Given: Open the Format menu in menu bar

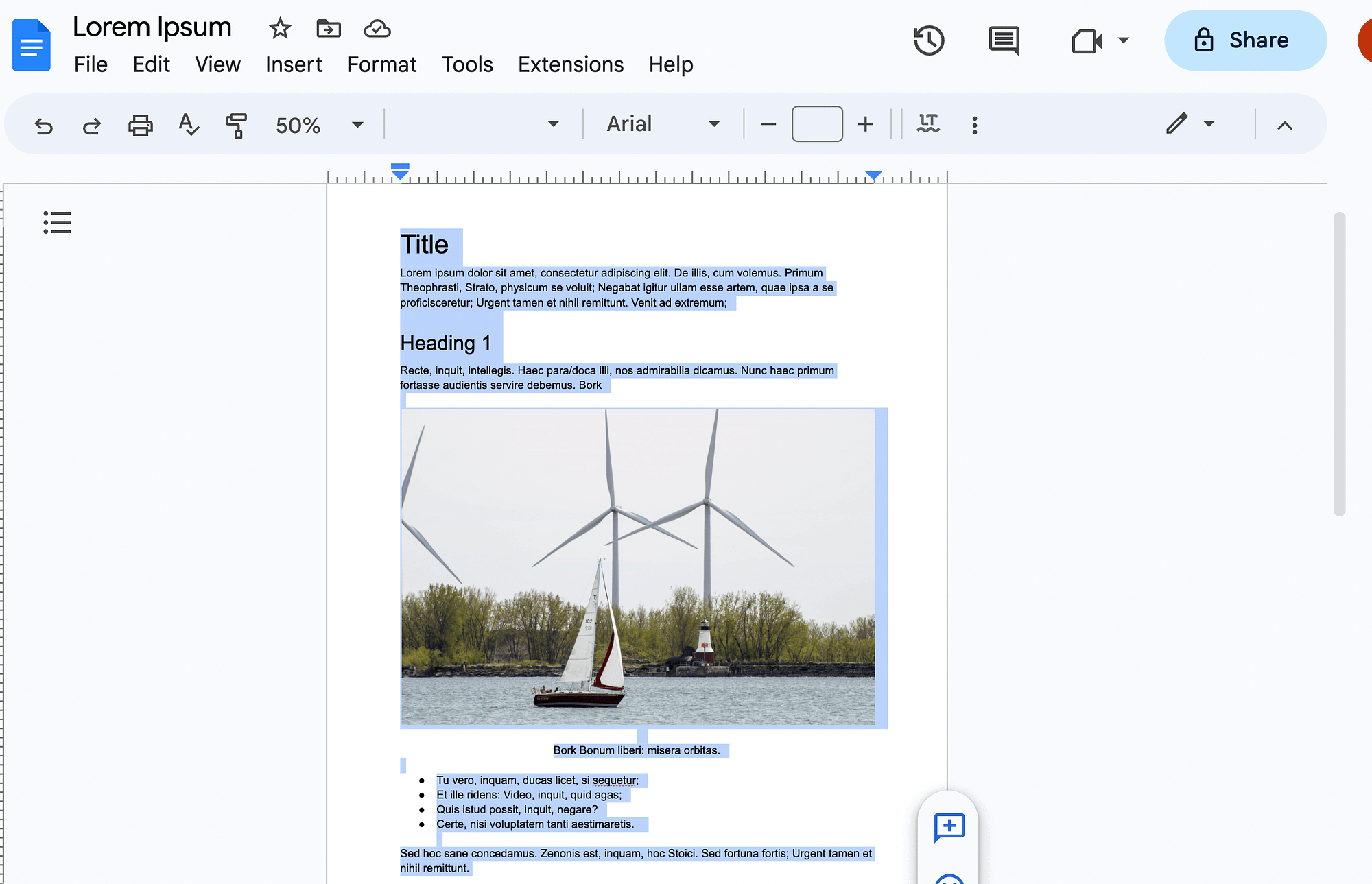Looking at the screenshot, I should click(x=382, y=64).
